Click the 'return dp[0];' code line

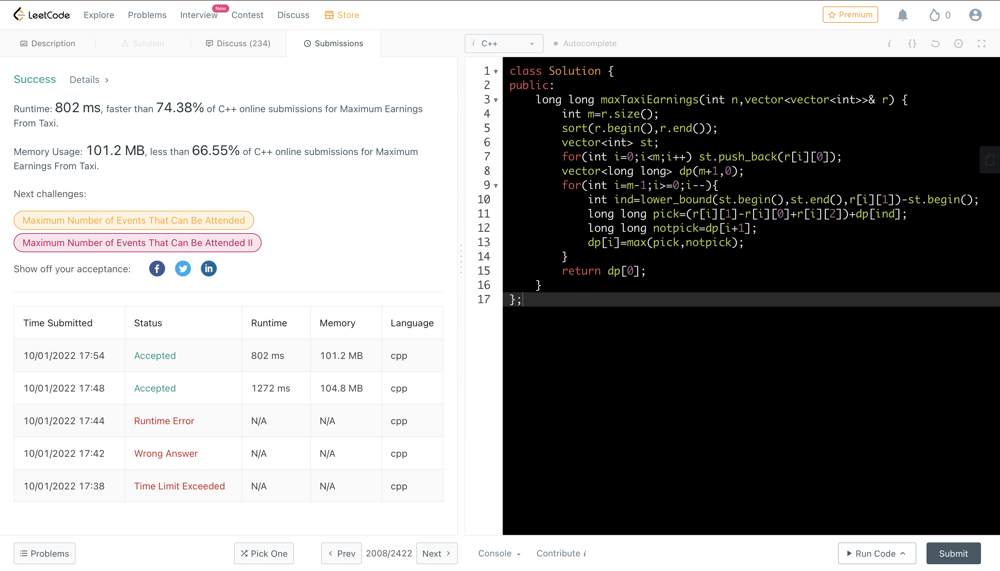coord(603,271)
